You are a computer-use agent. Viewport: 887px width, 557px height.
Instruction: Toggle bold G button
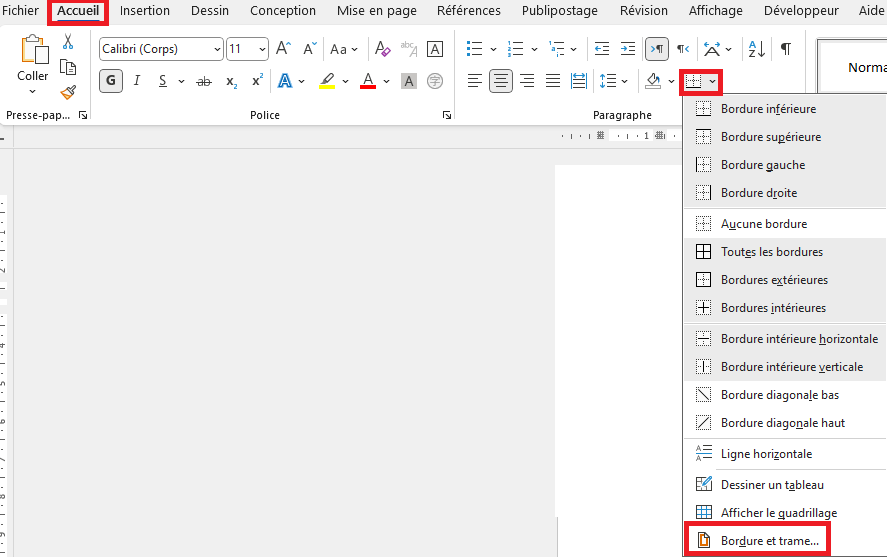coord(111,81)
